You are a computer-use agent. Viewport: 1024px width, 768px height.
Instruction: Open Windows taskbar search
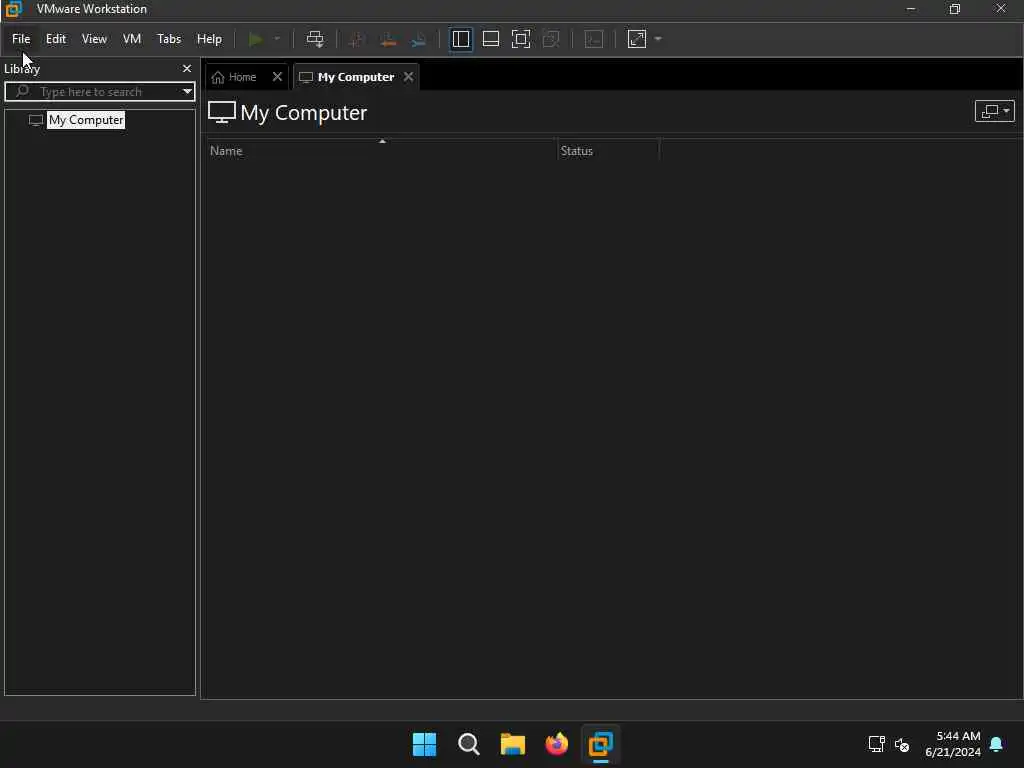(468, 744)
